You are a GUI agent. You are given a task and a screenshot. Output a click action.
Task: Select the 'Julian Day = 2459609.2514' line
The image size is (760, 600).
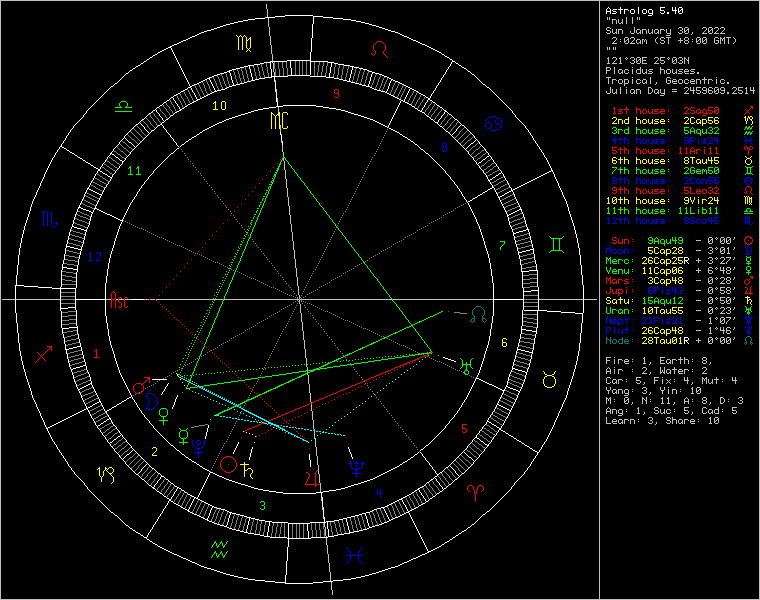pyautogui.click(x=680, y=91)
